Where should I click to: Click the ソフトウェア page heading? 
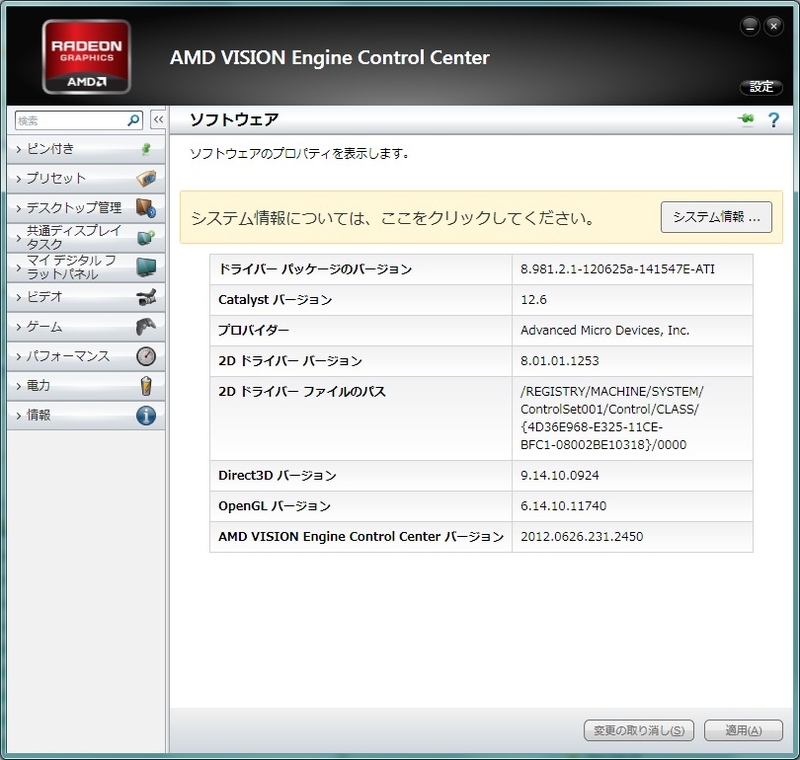coord(234,119)
